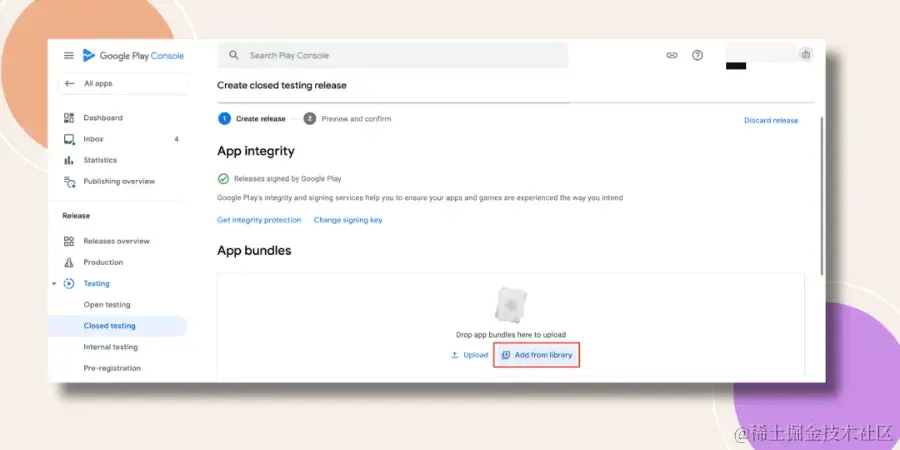Open Get integrity protection link
Image resolution: width=900 pixels, height=450 pixels.
coord(259,220)
